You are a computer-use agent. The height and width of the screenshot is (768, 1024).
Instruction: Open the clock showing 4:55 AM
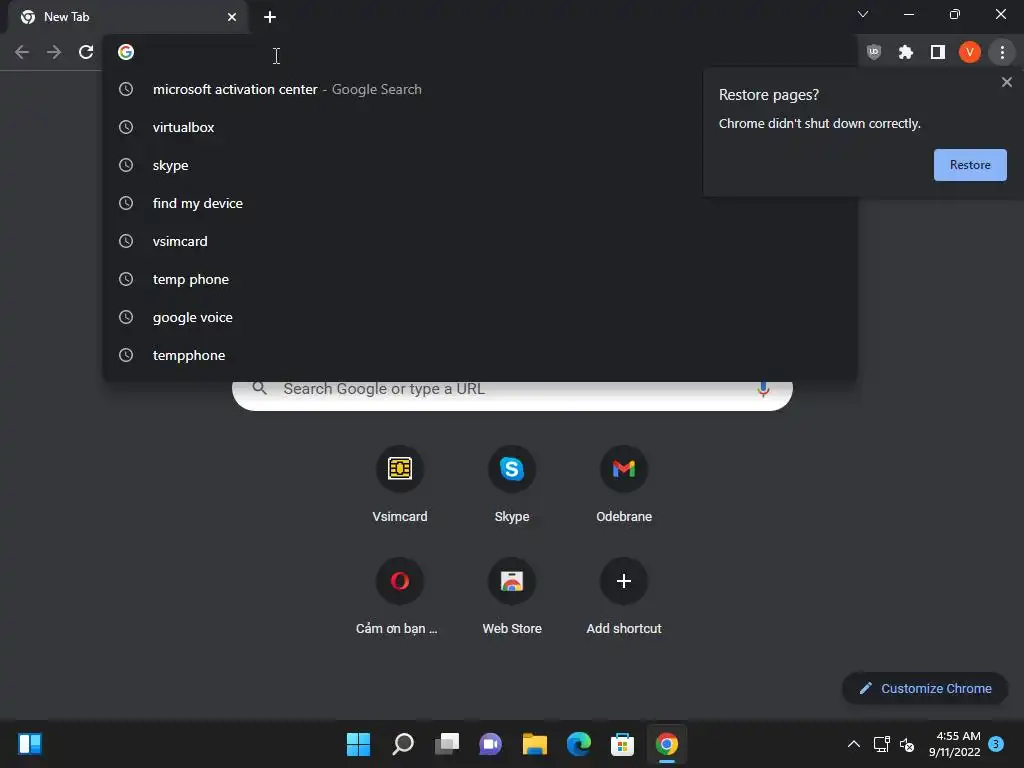tap(954, 744)
